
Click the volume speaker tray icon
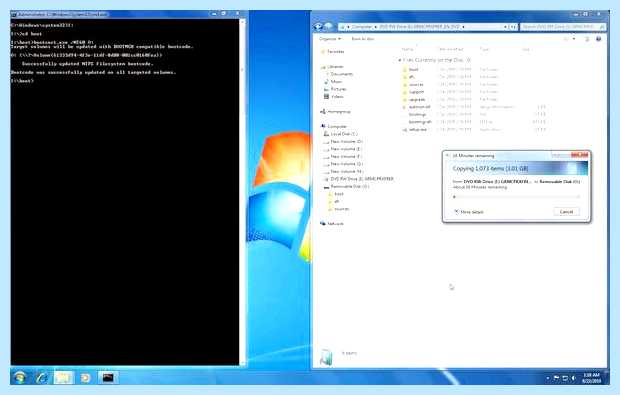pos(573,378)
